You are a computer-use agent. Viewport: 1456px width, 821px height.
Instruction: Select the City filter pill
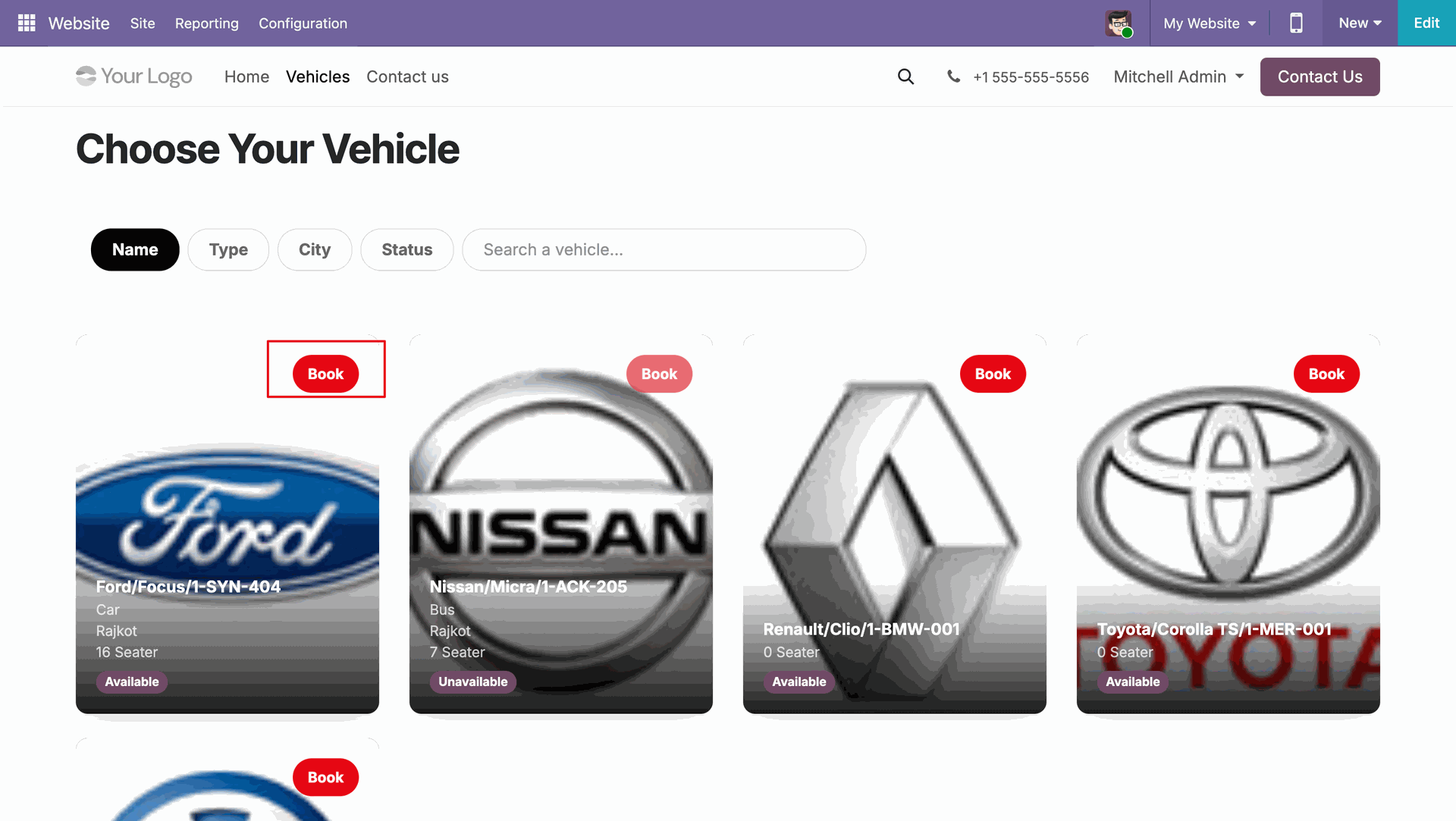315,249
